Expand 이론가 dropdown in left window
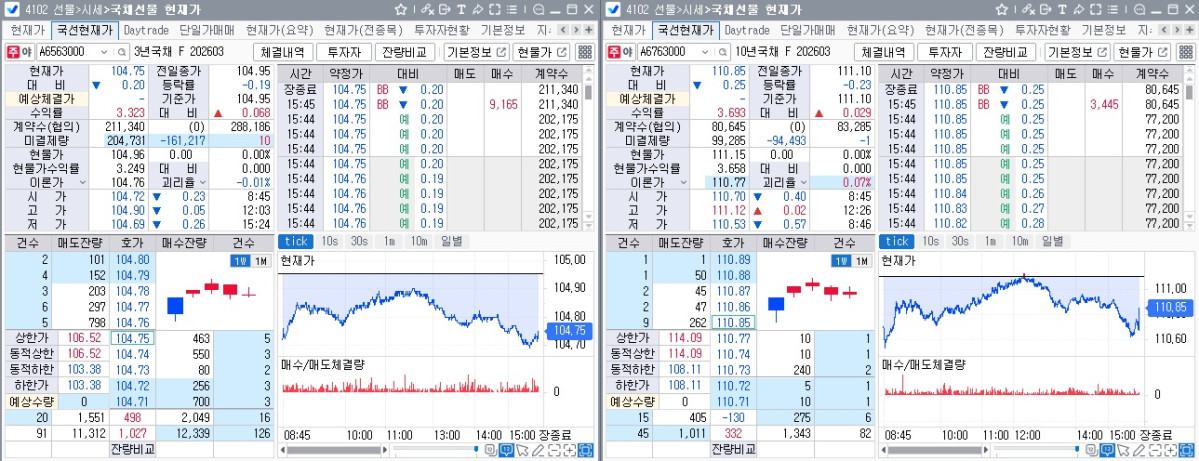The height and width of the screenshot is (461, 1199). (x=81, y=183)
